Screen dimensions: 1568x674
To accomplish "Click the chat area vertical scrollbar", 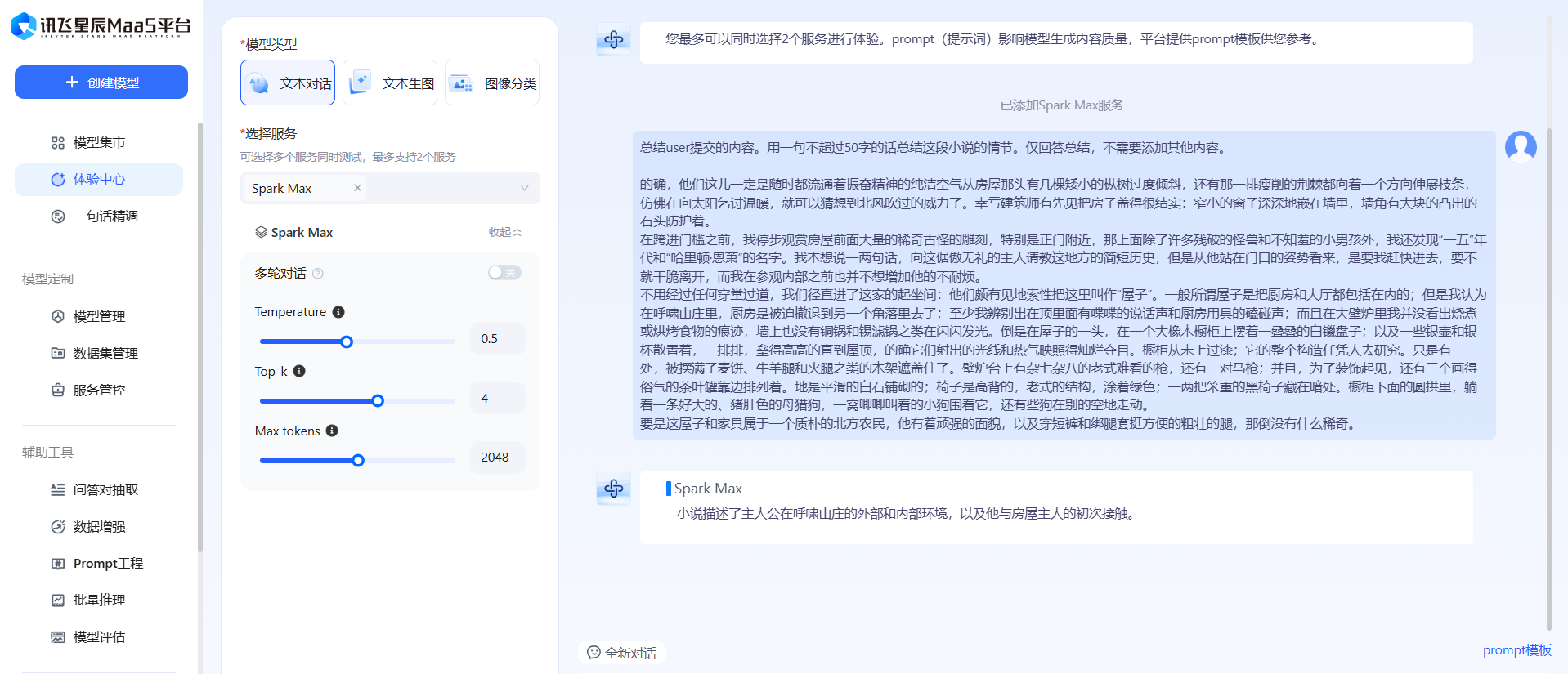I will click(x=1548, y=379).
